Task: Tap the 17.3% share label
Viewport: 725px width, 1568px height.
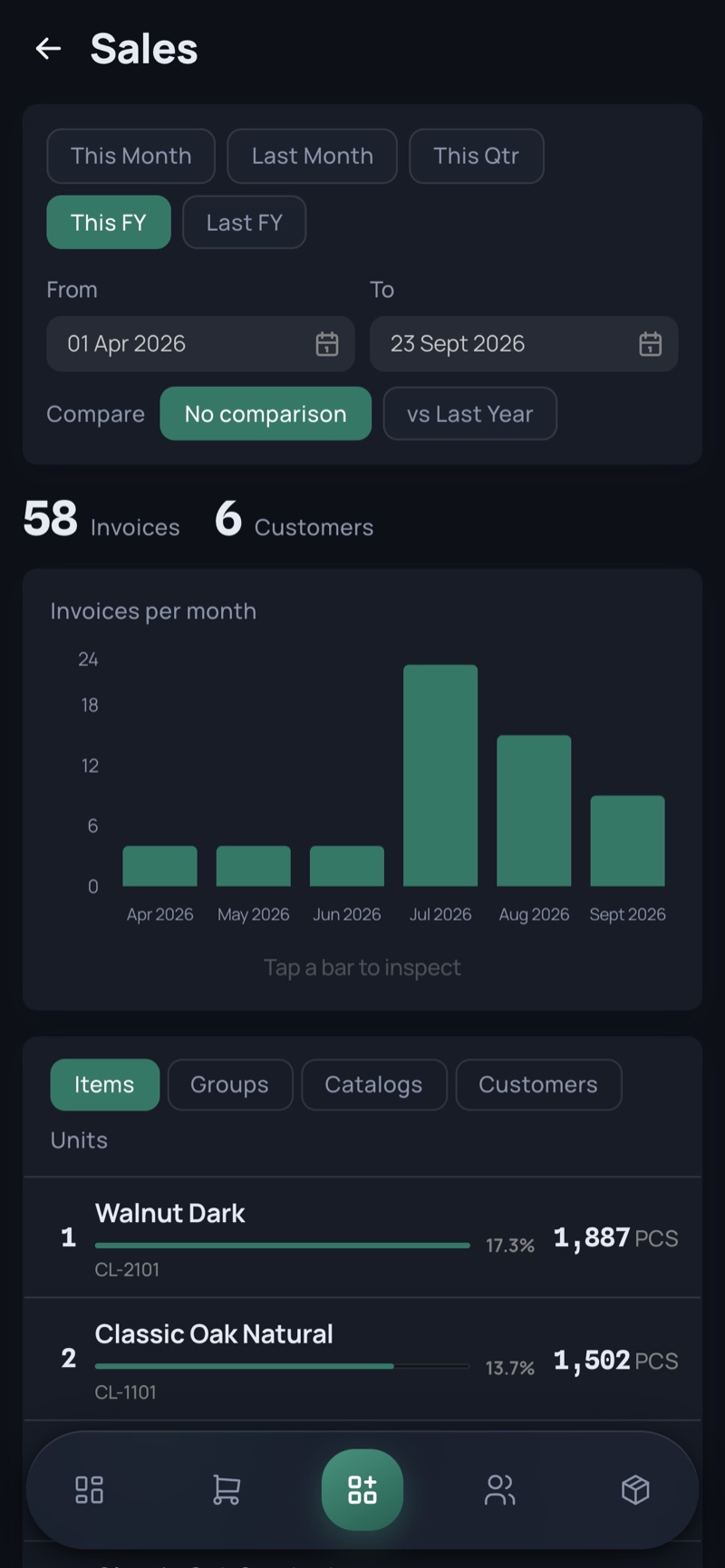Action: (510, 1246)
